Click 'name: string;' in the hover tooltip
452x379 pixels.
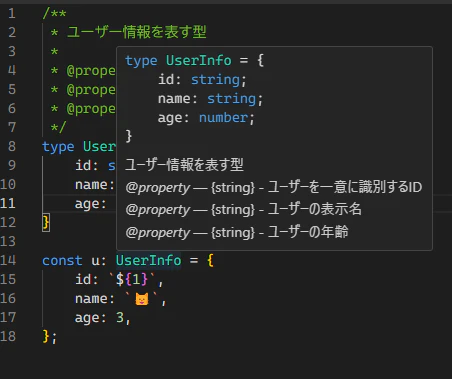210,99
